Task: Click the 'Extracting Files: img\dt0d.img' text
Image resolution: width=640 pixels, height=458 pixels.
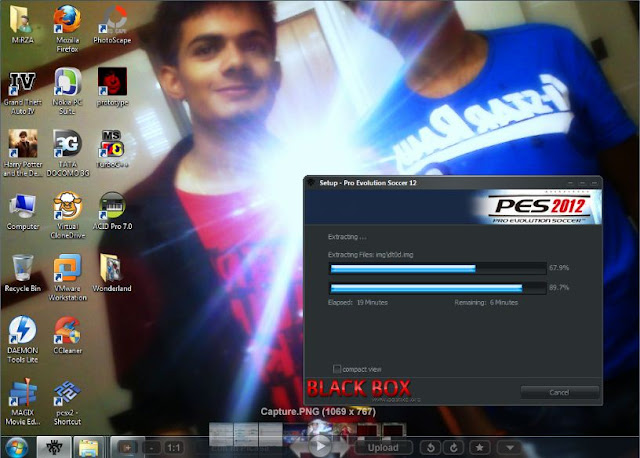Action: [x=371, y=255]
